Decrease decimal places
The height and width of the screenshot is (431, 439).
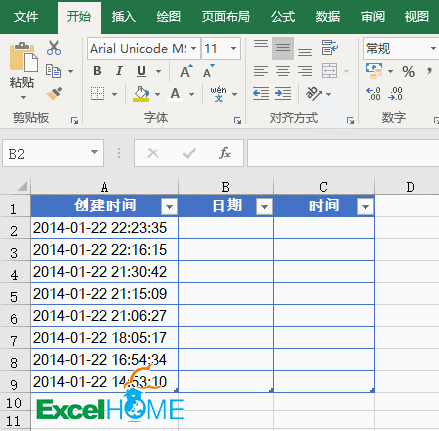click(396, 94)
